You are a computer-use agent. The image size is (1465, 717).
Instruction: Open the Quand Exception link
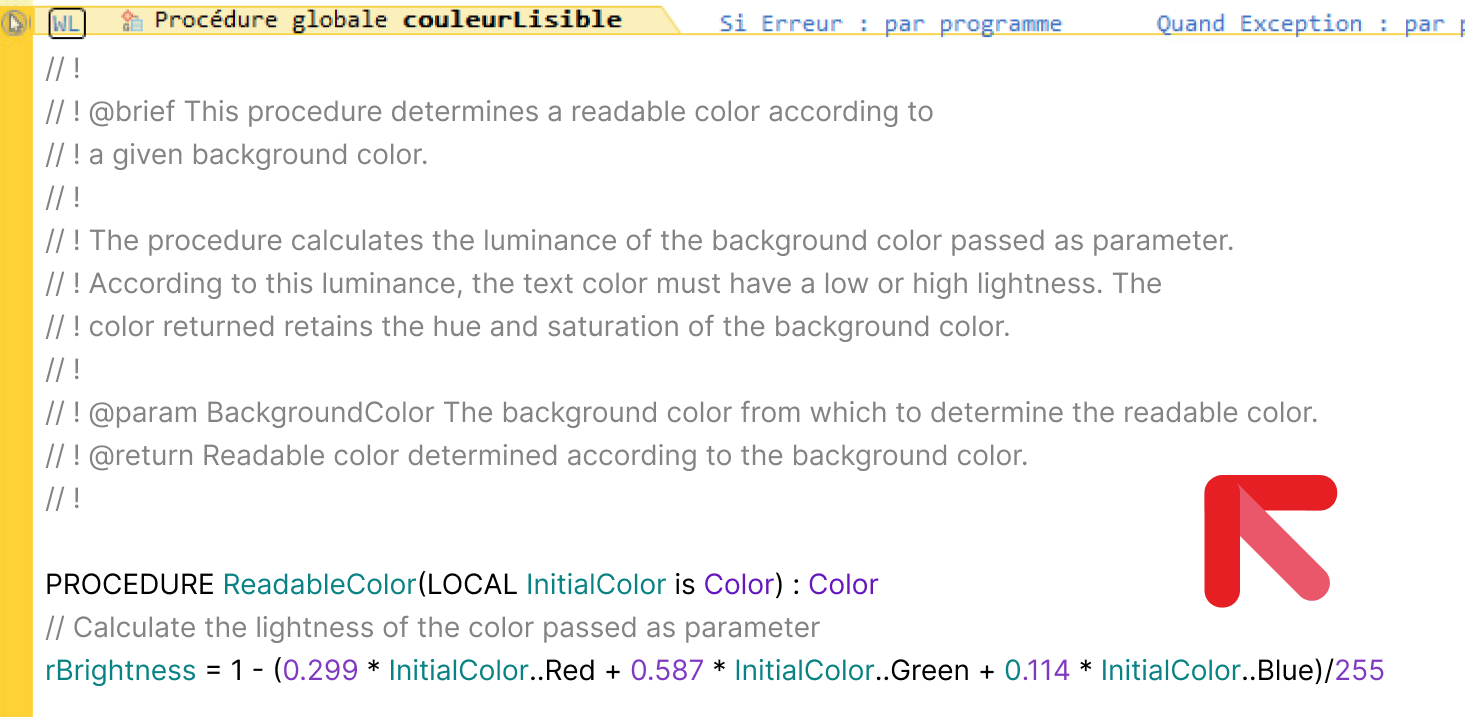[x=1310, y=24]
